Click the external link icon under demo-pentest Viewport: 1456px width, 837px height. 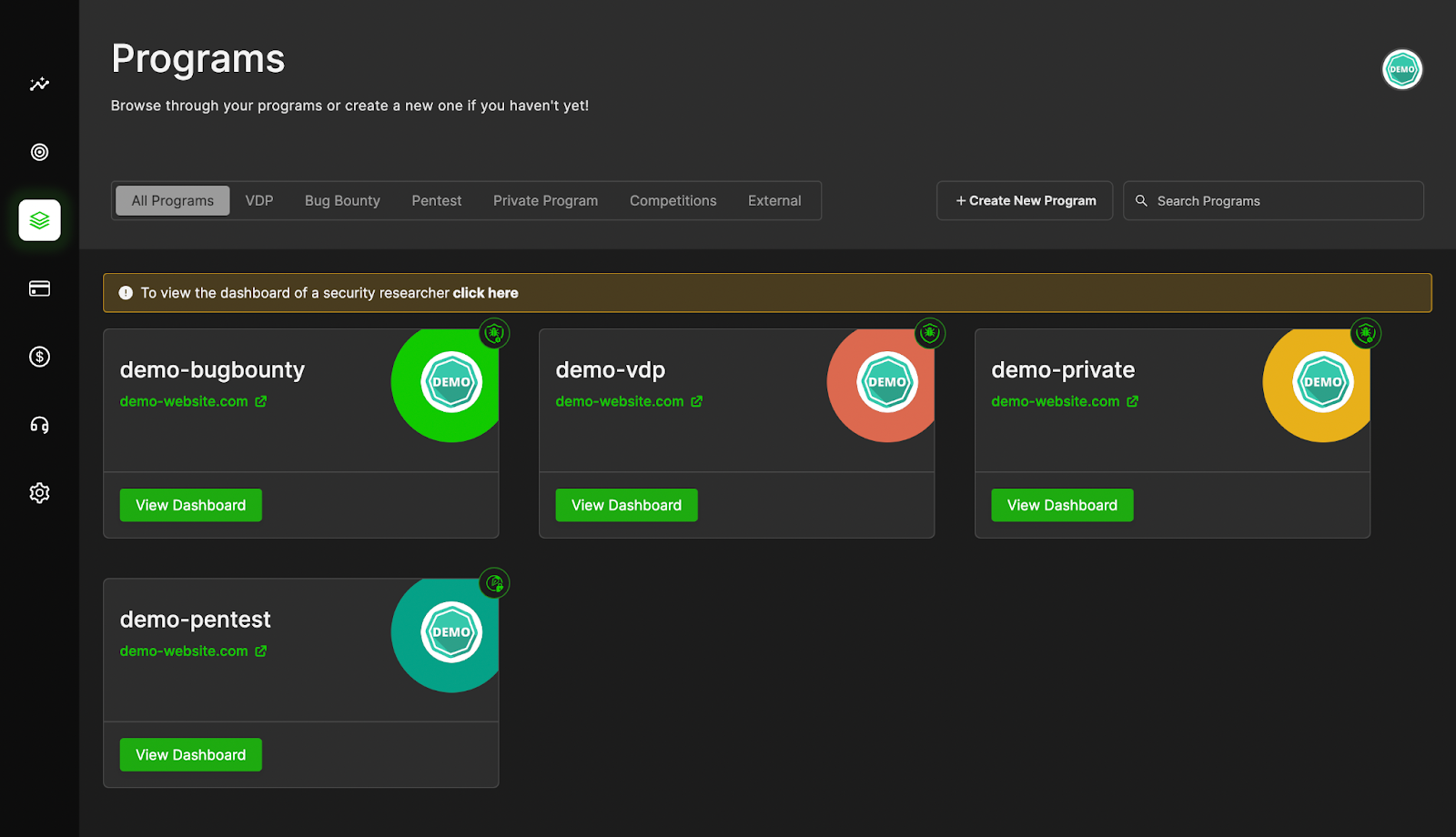[261, 651]
